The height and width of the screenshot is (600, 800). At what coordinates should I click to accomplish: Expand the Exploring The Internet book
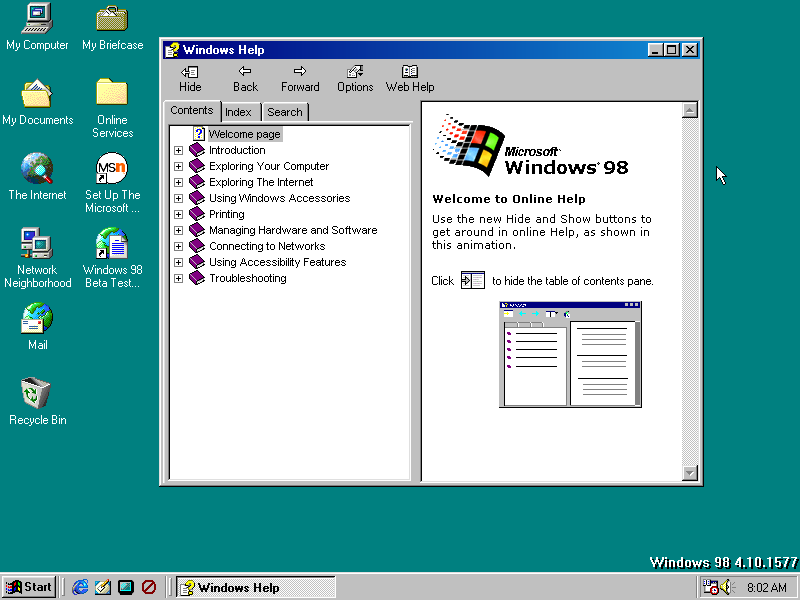point(178,182)
